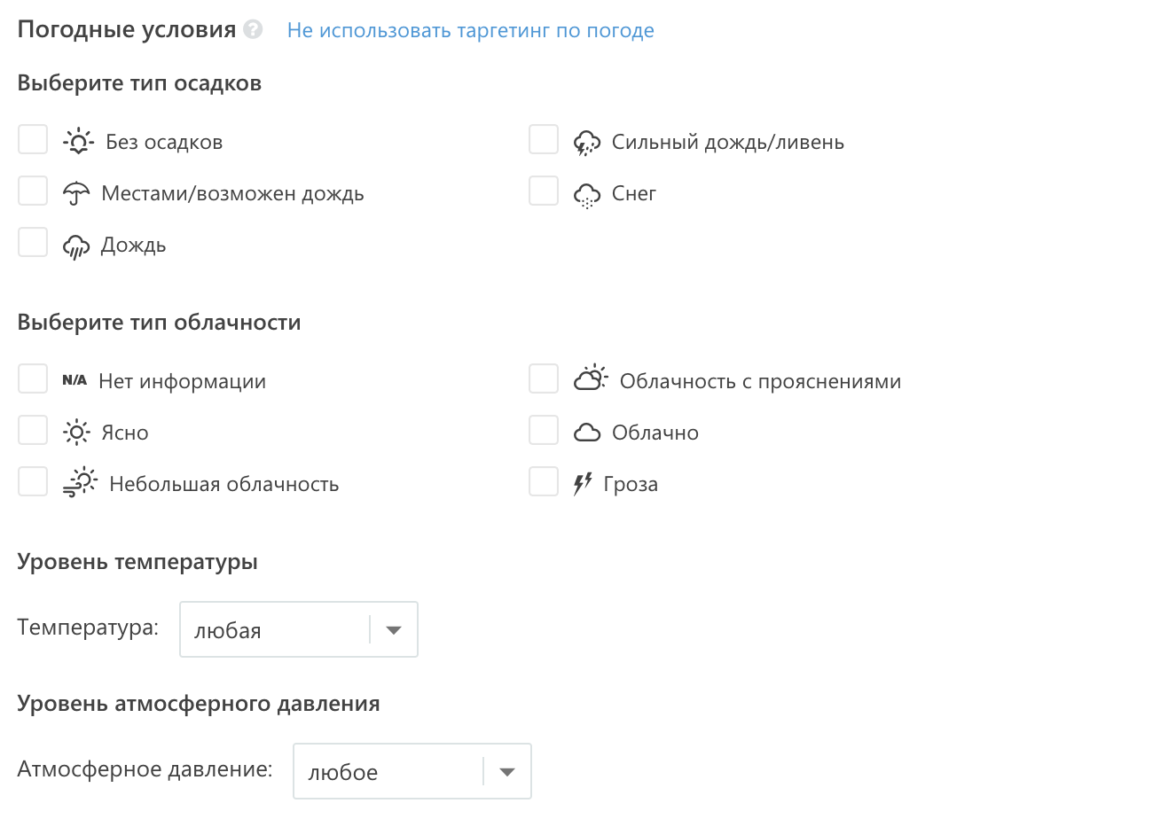This screenshot has width=1176, height=819.
Task: Click the arrow in the любое pressure dropdown
Action: (x=506, y=771)
